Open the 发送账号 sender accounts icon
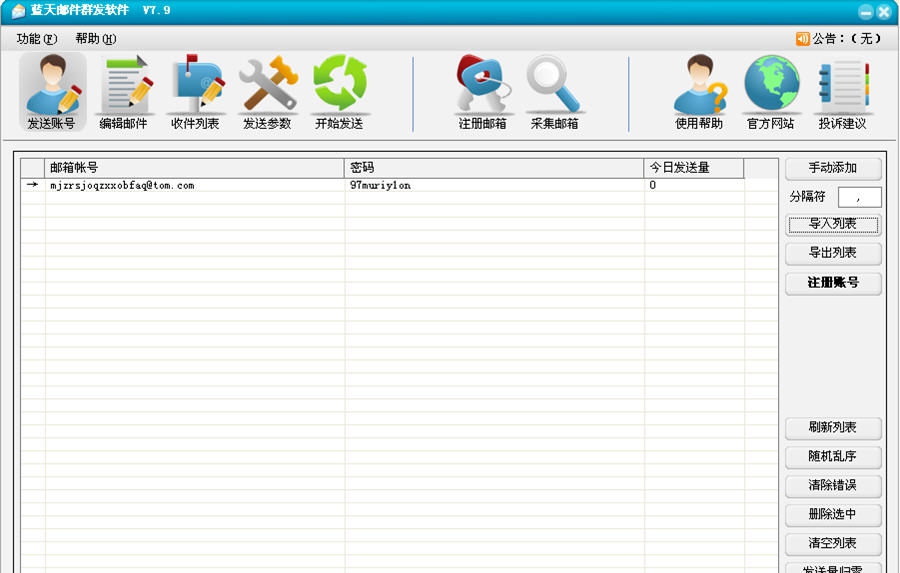Image resolution: width=900 pixels, height=573 pixels. click(52, 92)
